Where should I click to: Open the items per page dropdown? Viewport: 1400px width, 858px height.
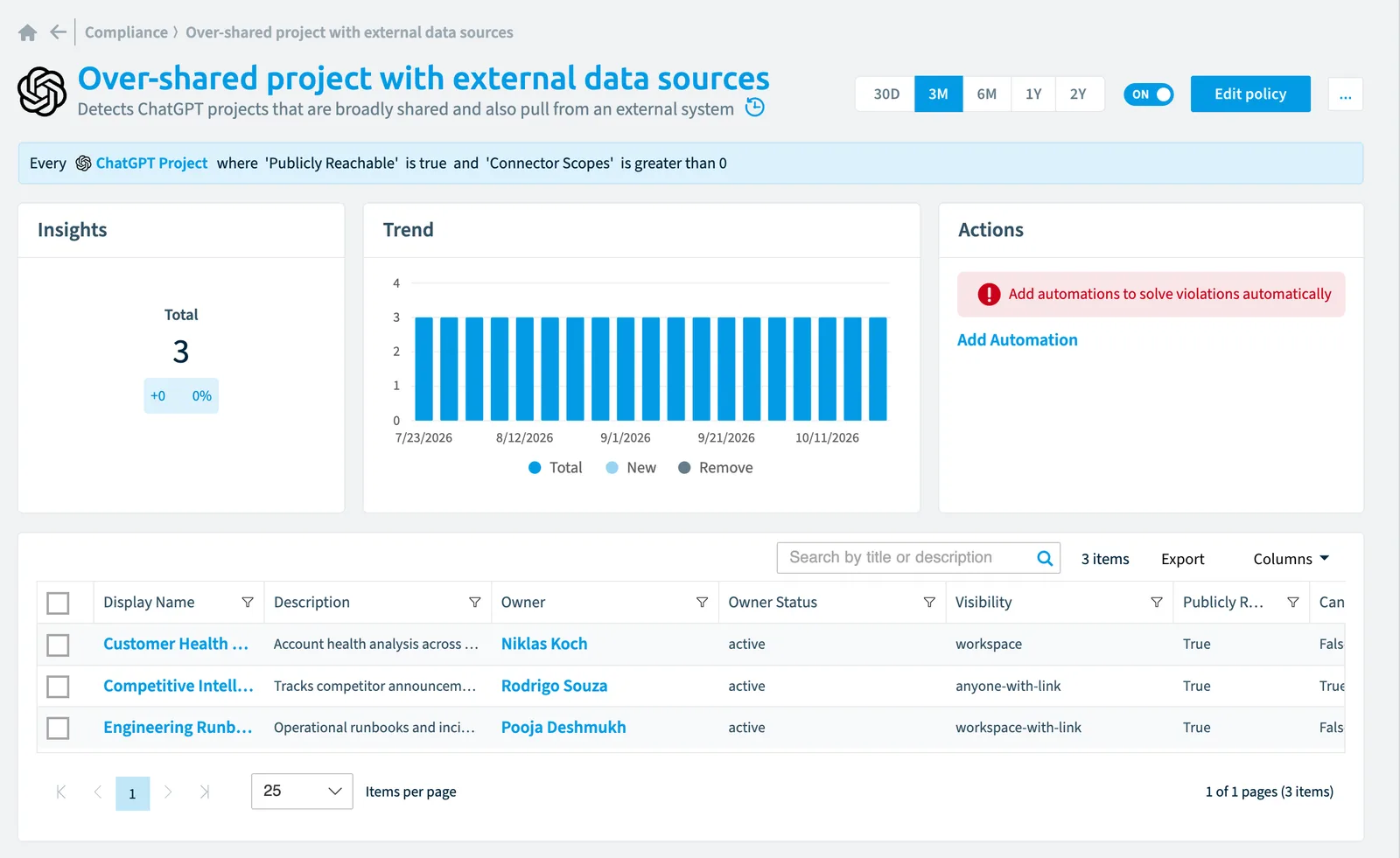(x=302, y=792)
